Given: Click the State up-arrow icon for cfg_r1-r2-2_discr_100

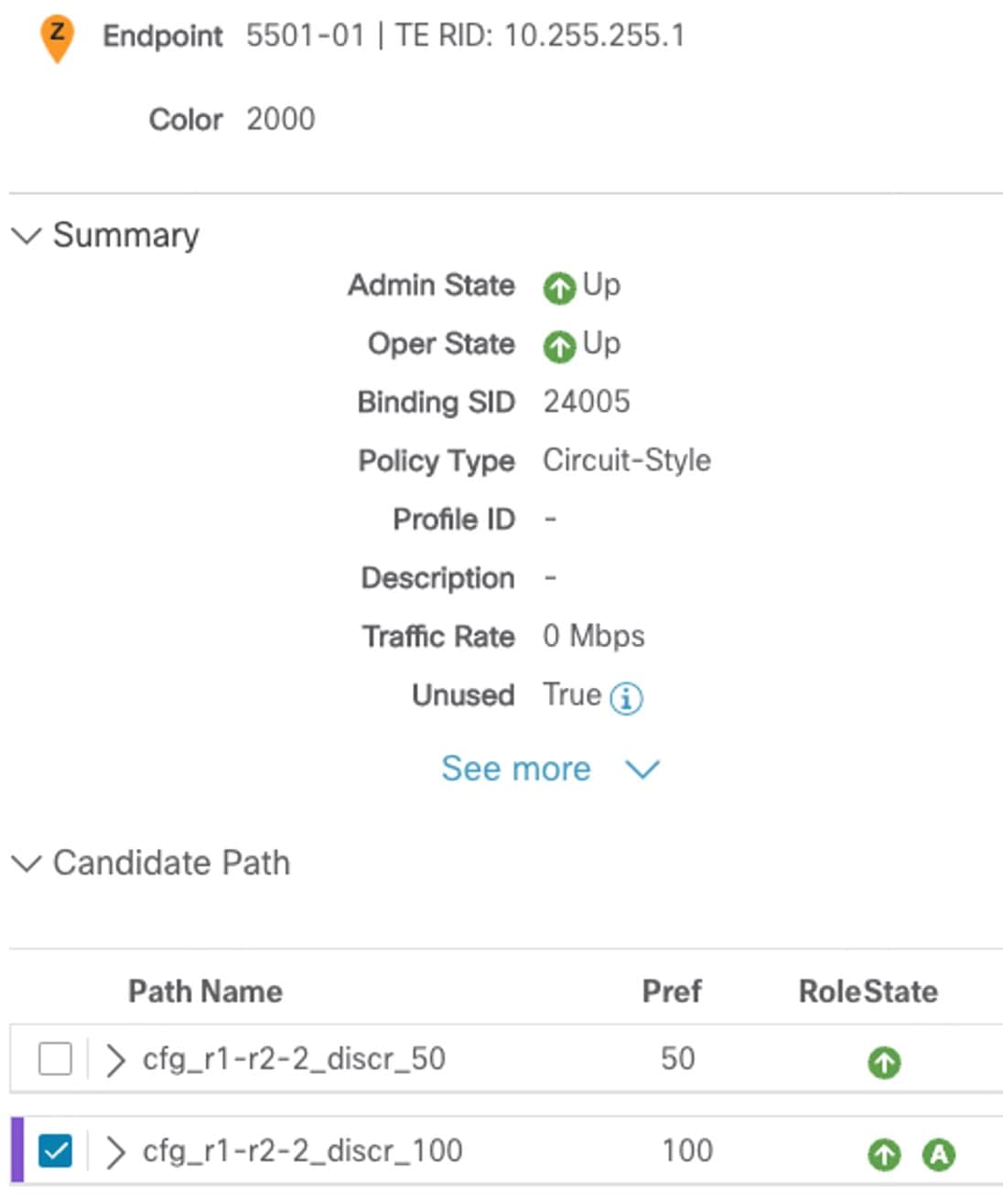Looking at the screenshot, I should click(881, 1151).
